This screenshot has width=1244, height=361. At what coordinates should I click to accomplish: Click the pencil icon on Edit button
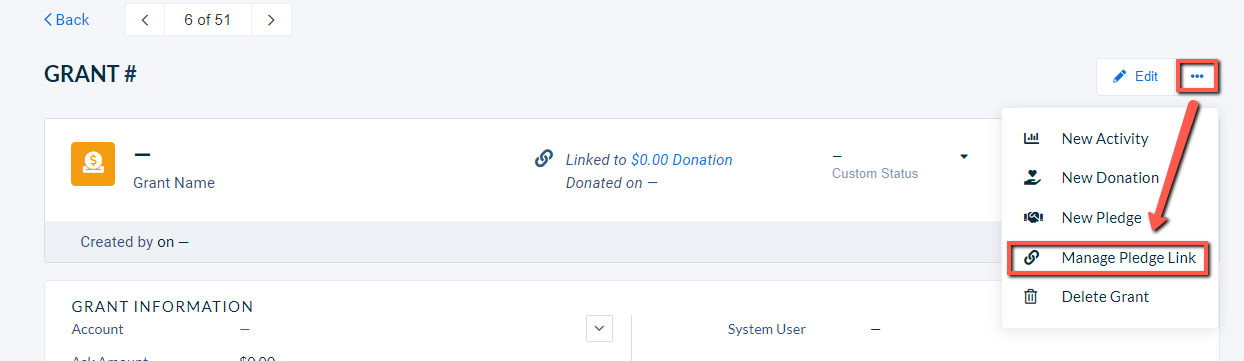click(1120, 76)
